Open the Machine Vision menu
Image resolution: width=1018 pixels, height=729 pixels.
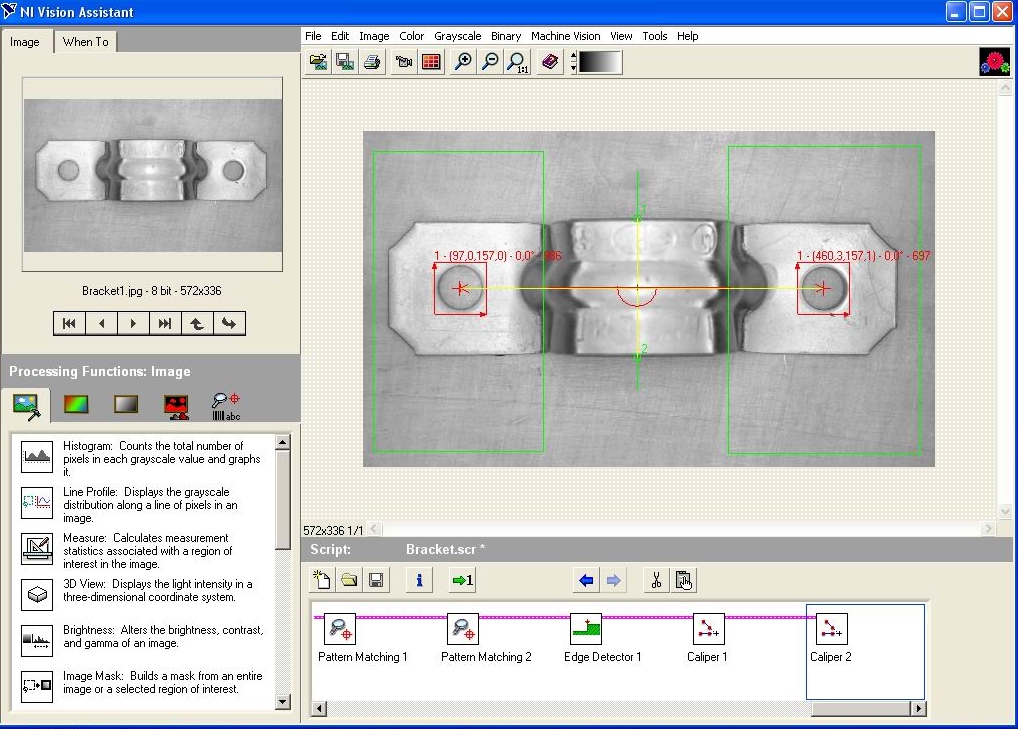point(565,36)
